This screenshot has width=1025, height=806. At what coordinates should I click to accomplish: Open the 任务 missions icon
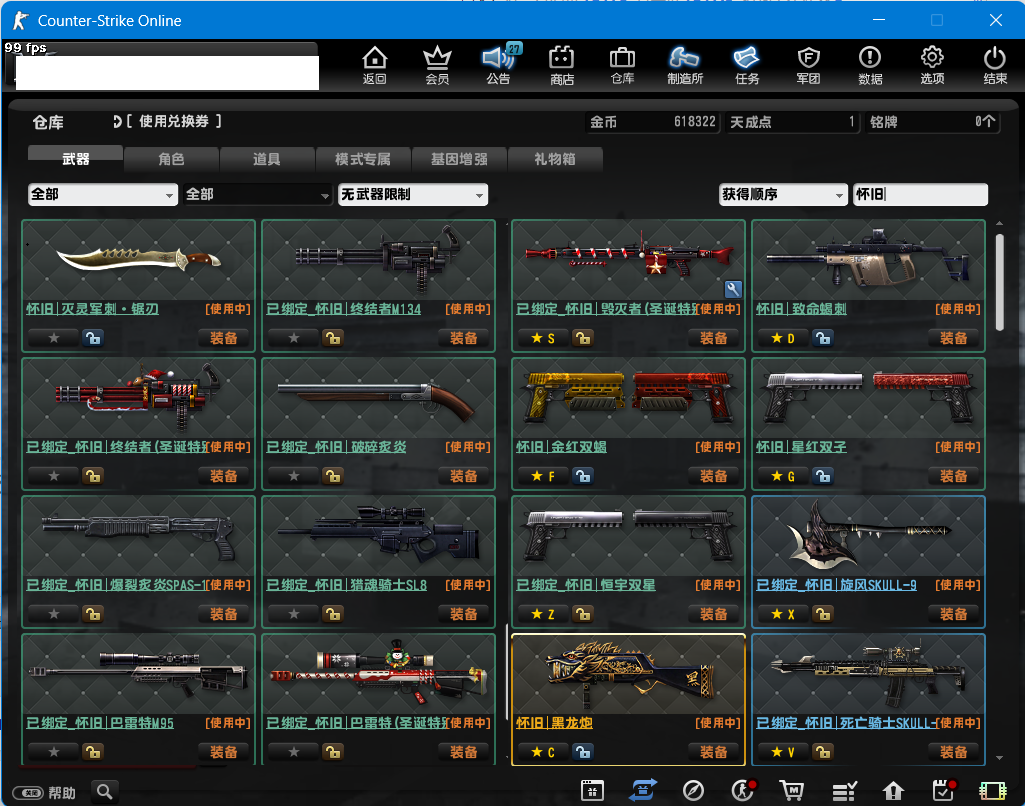click(747, 65)
